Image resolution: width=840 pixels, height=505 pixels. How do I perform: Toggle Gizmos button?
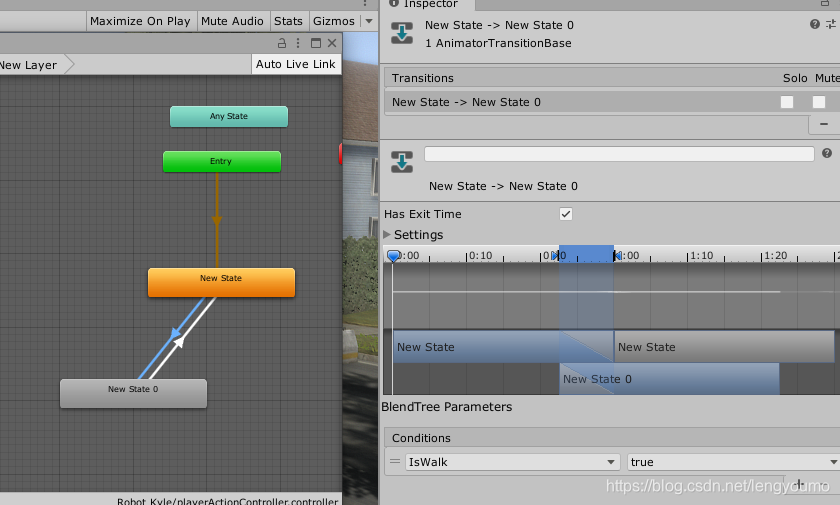(334, 21)
